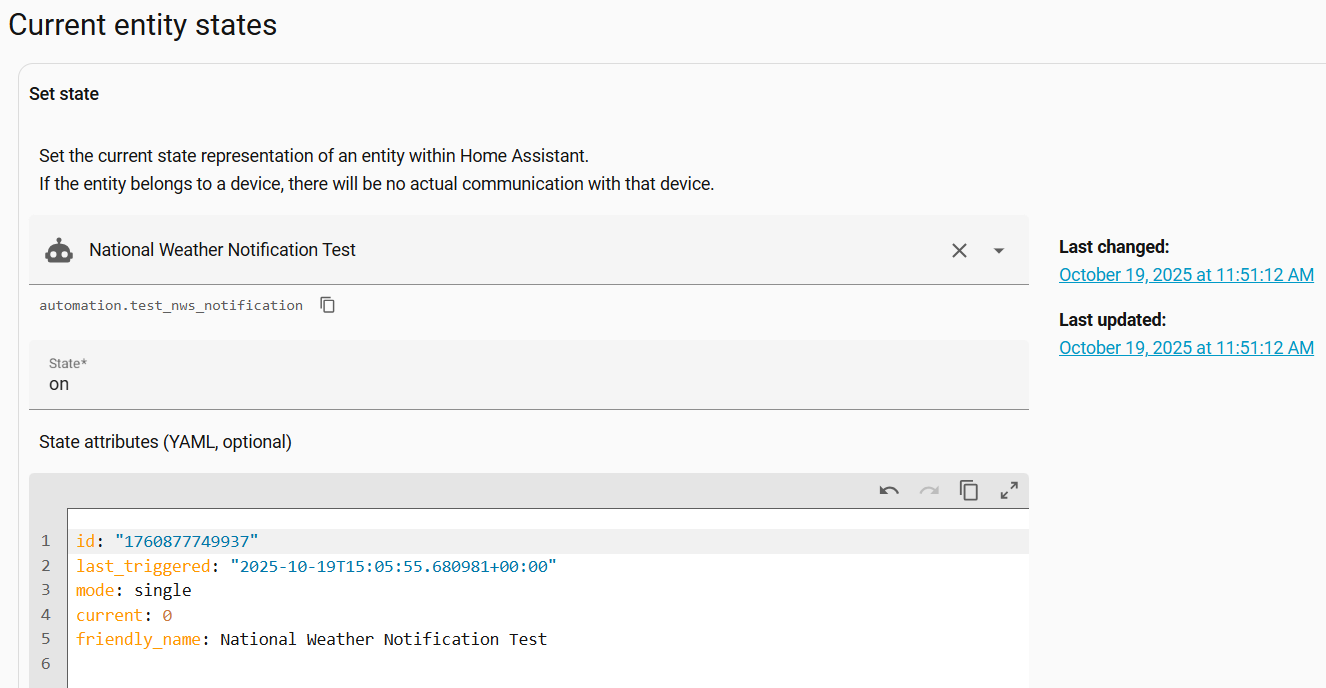Focus the State input field
This screenshot has height=688, width=1326.
coord(528,384)
